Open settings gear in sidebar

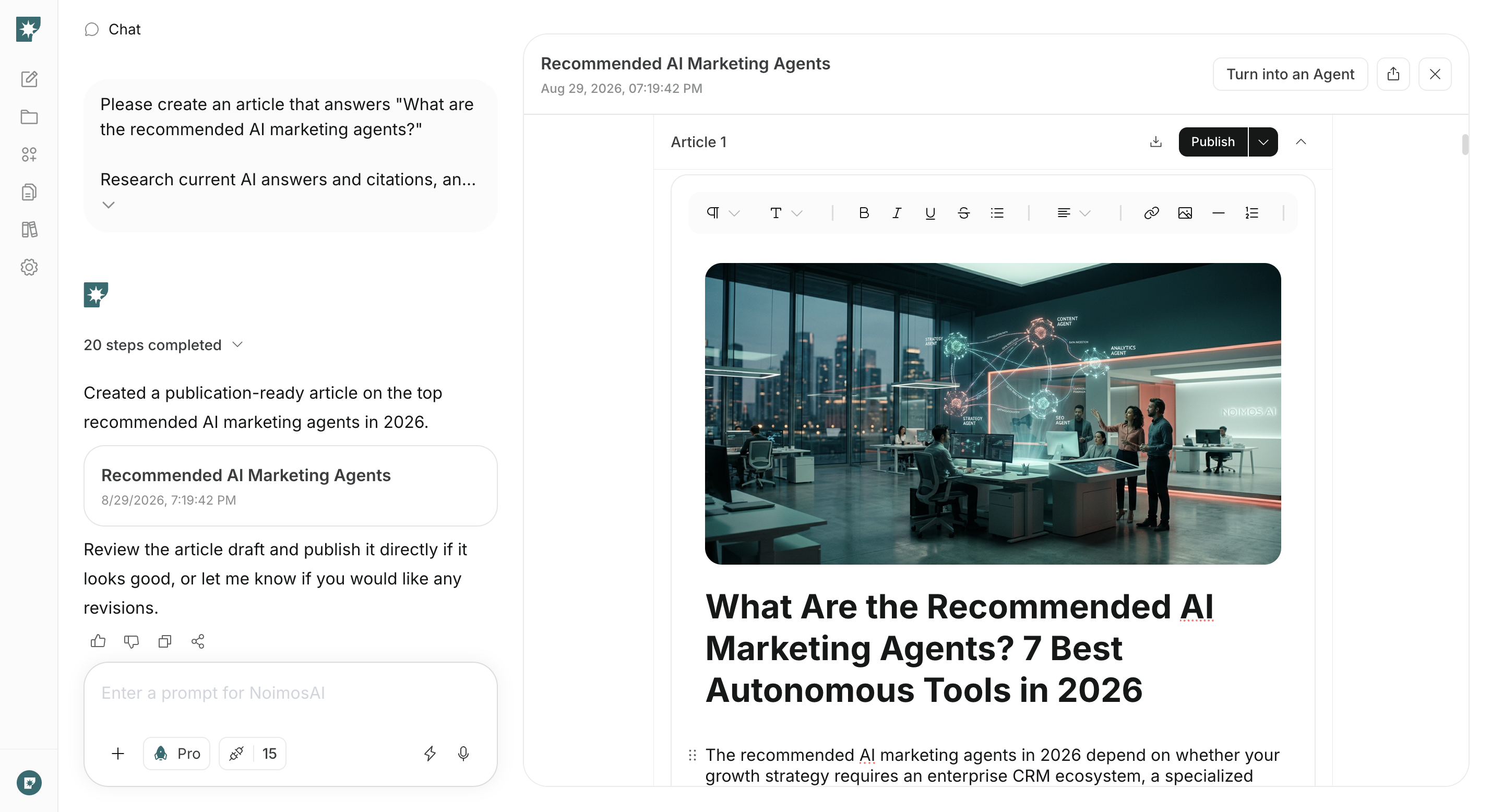29,267
